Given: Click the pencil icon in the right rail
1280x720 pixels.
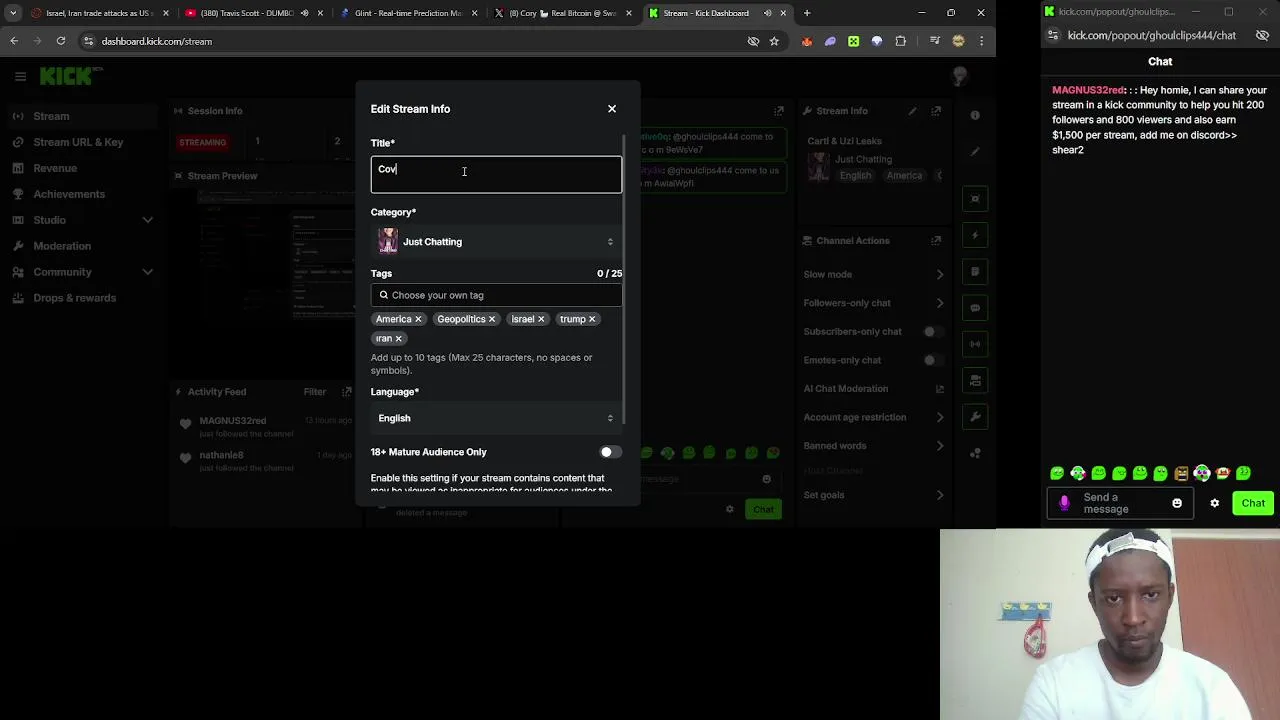Looking at the screenshot, I should coord(975,152).
